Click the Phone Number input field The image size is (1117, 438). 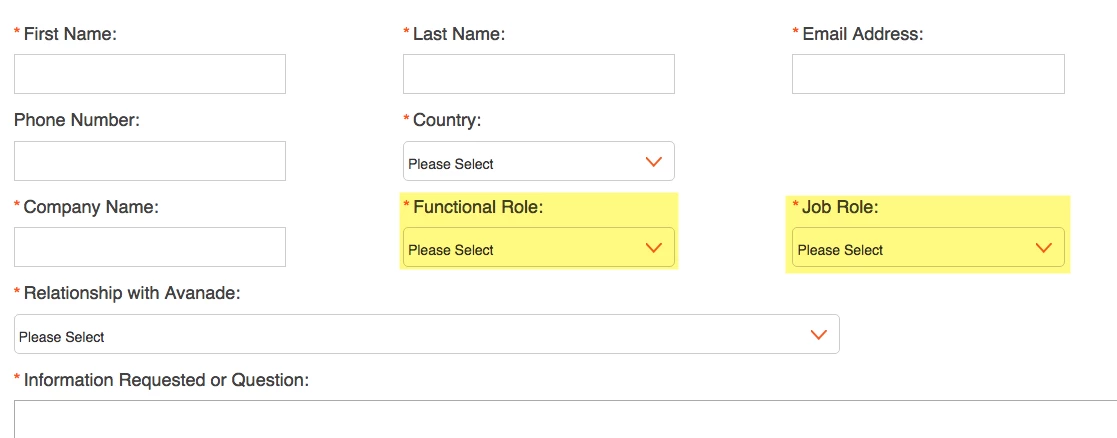150,161
